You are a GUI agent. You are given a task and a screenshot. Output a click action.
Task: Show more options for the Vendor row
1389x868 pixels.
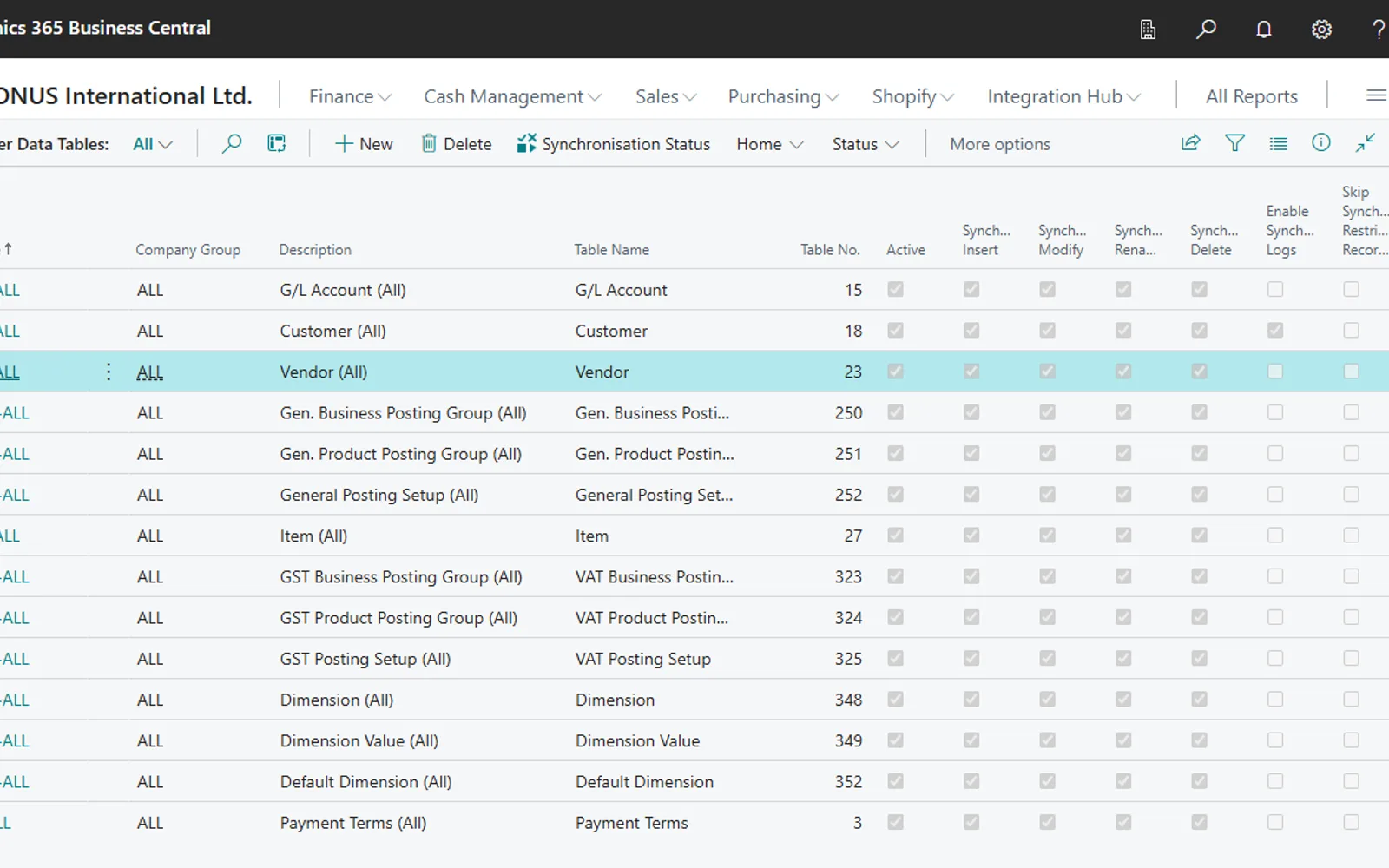pos(109,372)
